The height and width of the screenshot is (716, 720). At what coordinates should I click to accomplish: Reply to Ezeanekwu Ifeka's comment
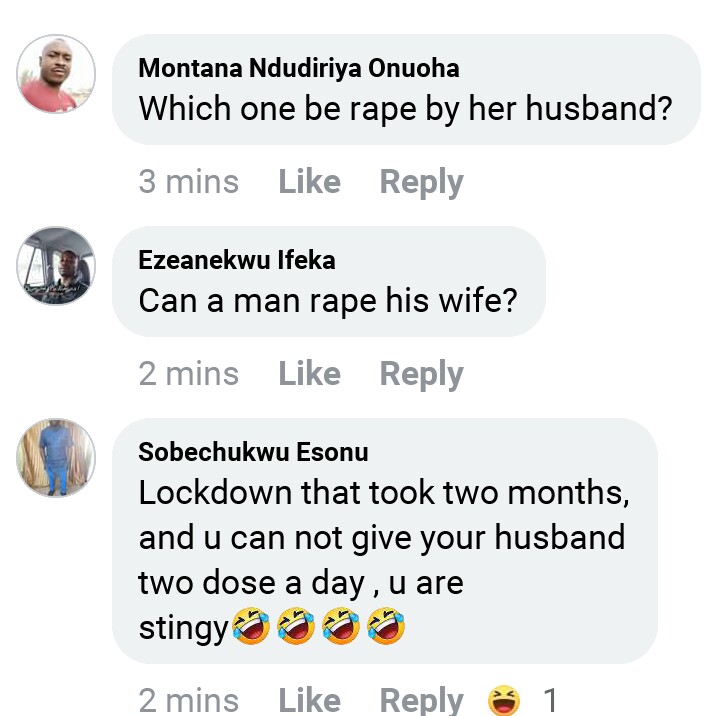421,374
